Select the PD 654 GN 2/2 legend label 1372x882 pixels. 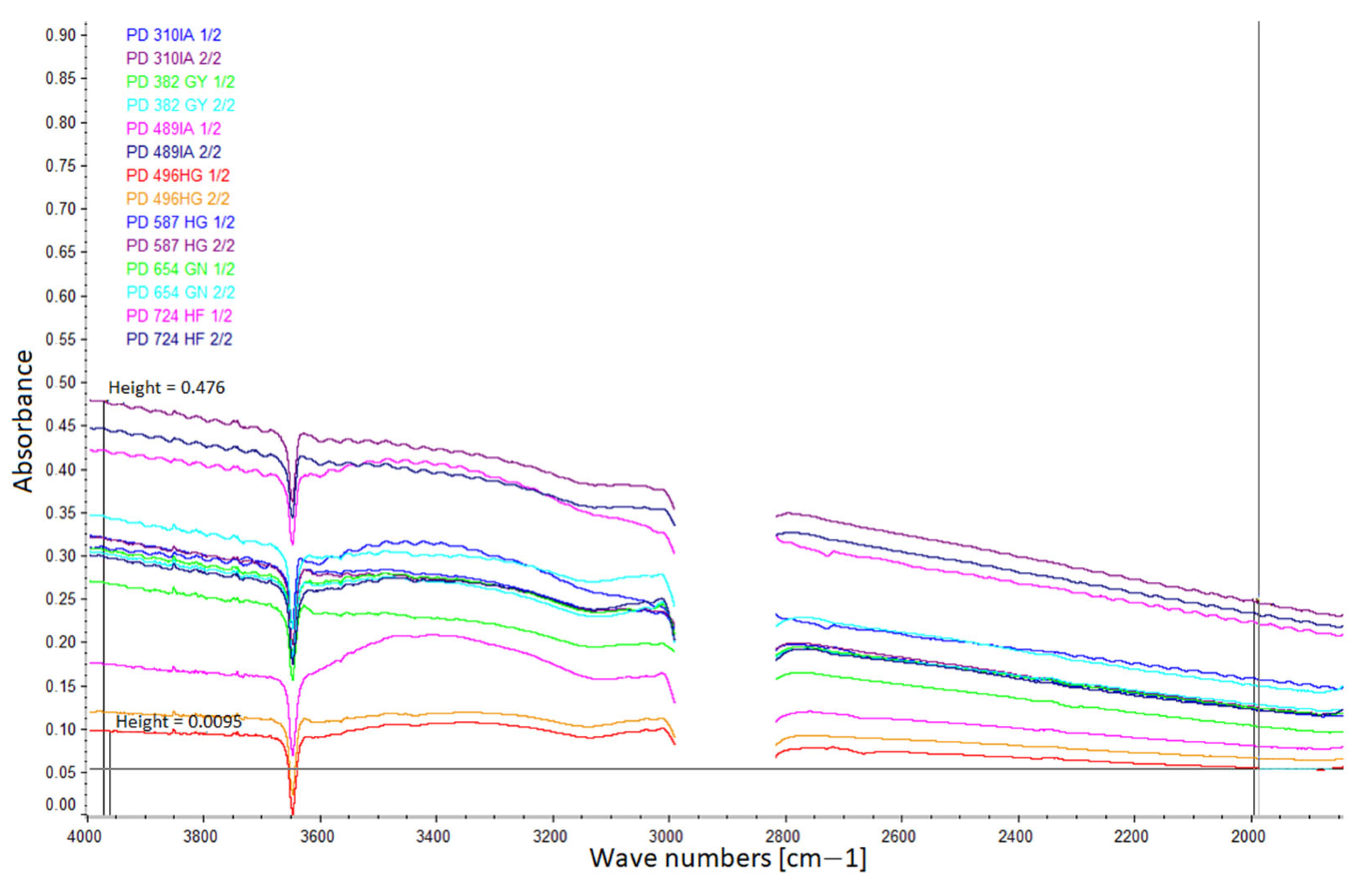pos(180,293)
